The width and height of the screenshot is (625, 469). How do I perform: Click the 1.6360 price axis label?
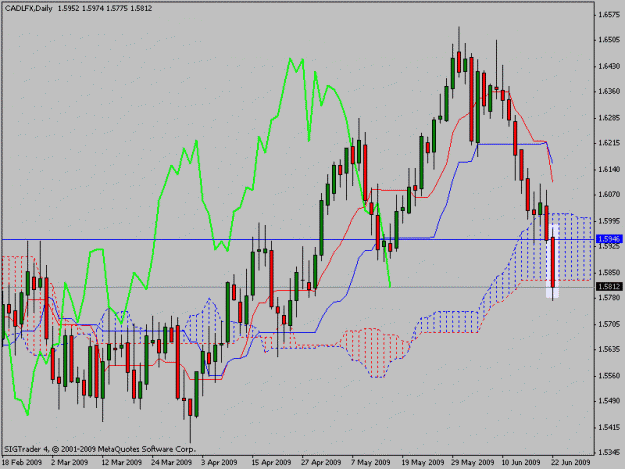click(609, 91)
